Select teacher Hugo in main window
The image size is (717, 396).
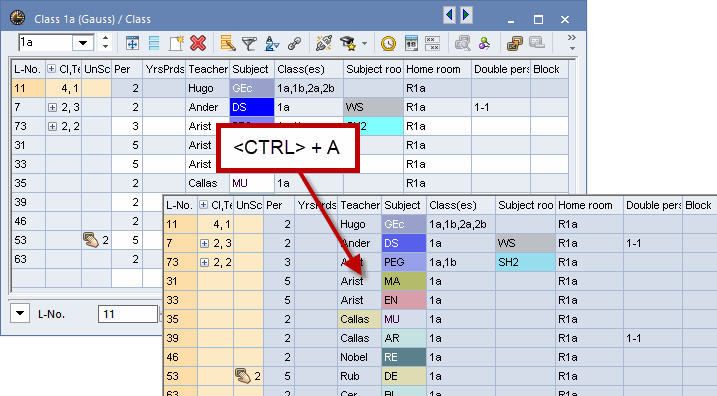click(x=208, y=88)
